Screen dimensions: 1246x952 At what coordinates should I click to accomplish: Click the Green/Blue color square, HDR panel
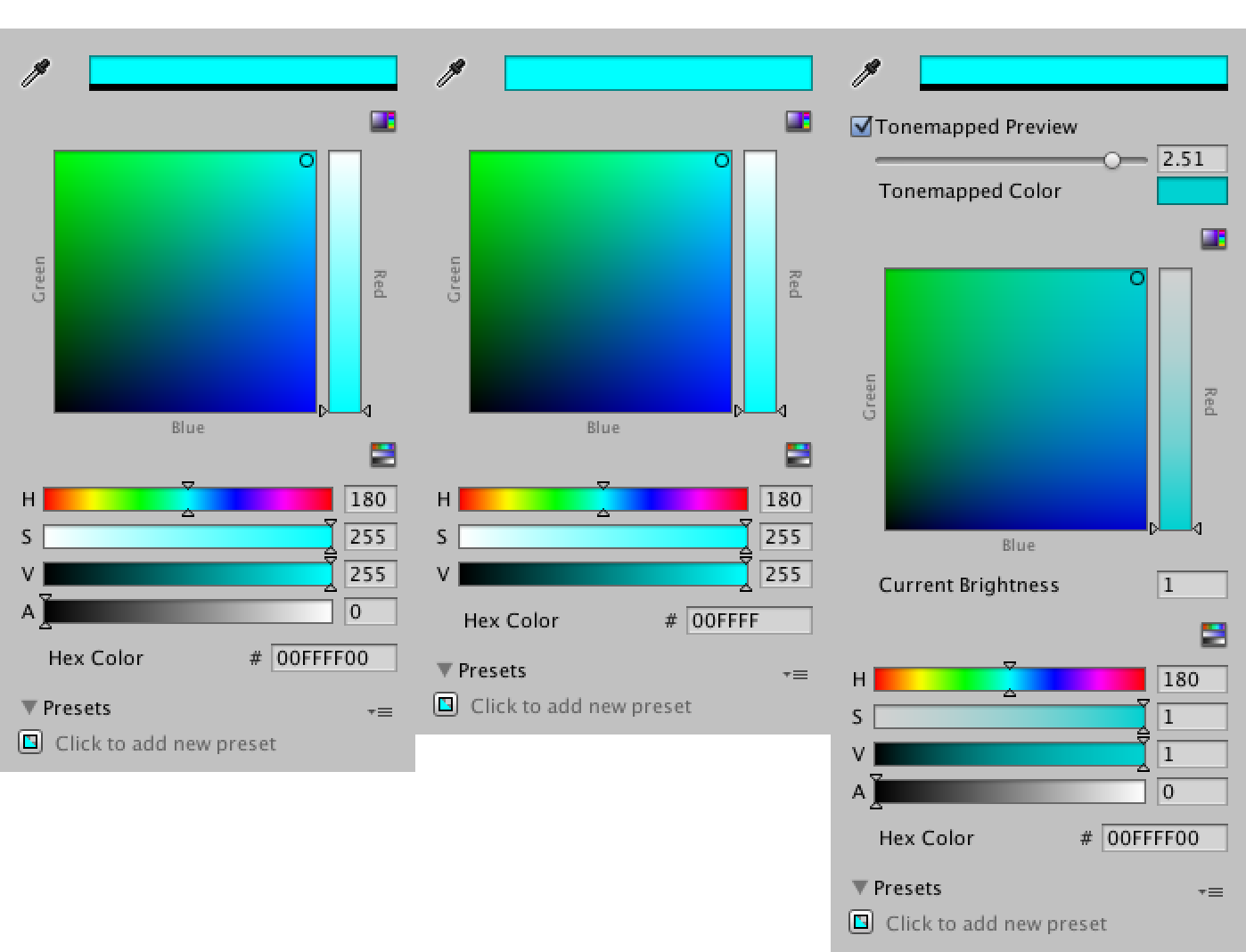pyautogui.click(x=1016, y=399)
